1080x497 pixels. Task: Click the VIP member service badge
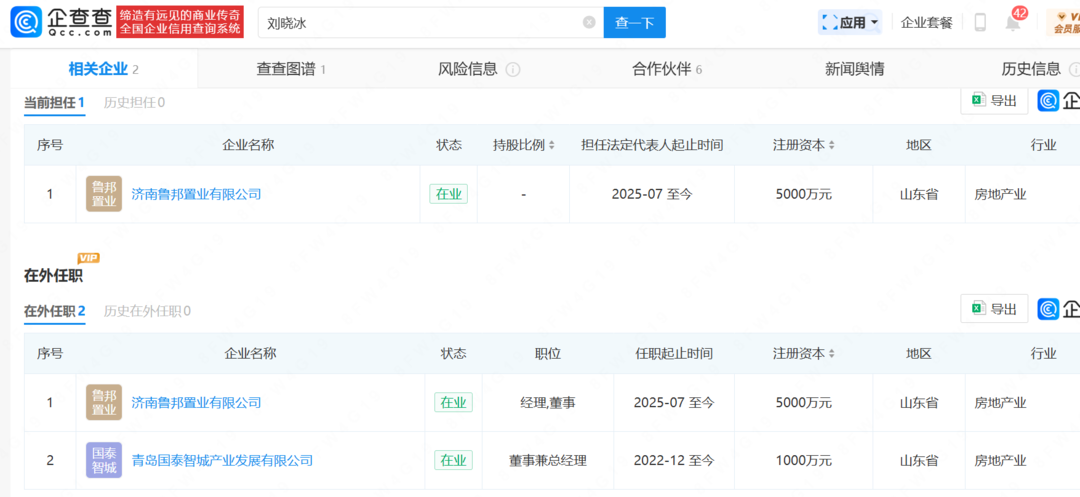pos(1063,23)
